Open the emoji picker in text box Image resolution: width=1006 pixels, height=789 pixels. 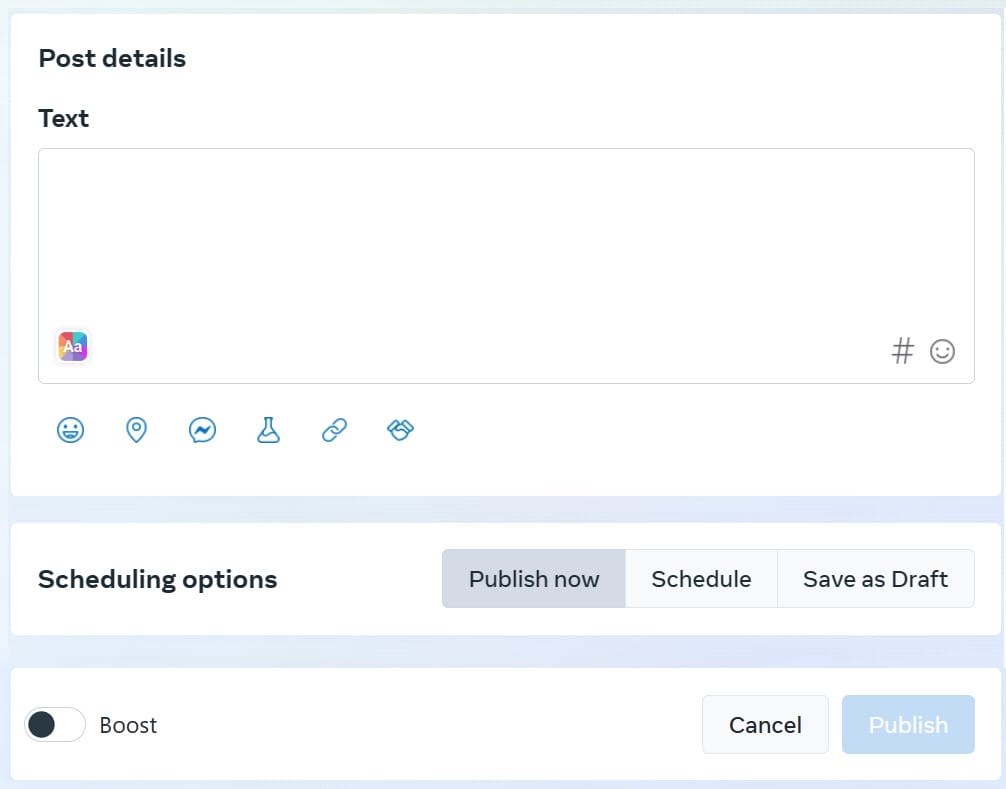point(942,351)
